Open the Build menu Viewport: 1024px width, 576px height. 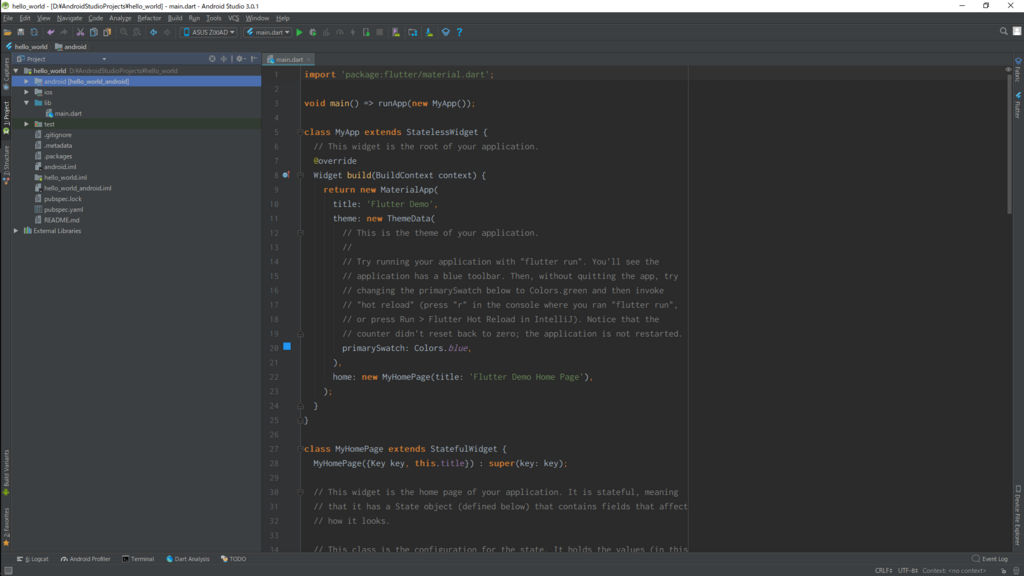click(x=175, y=18)
